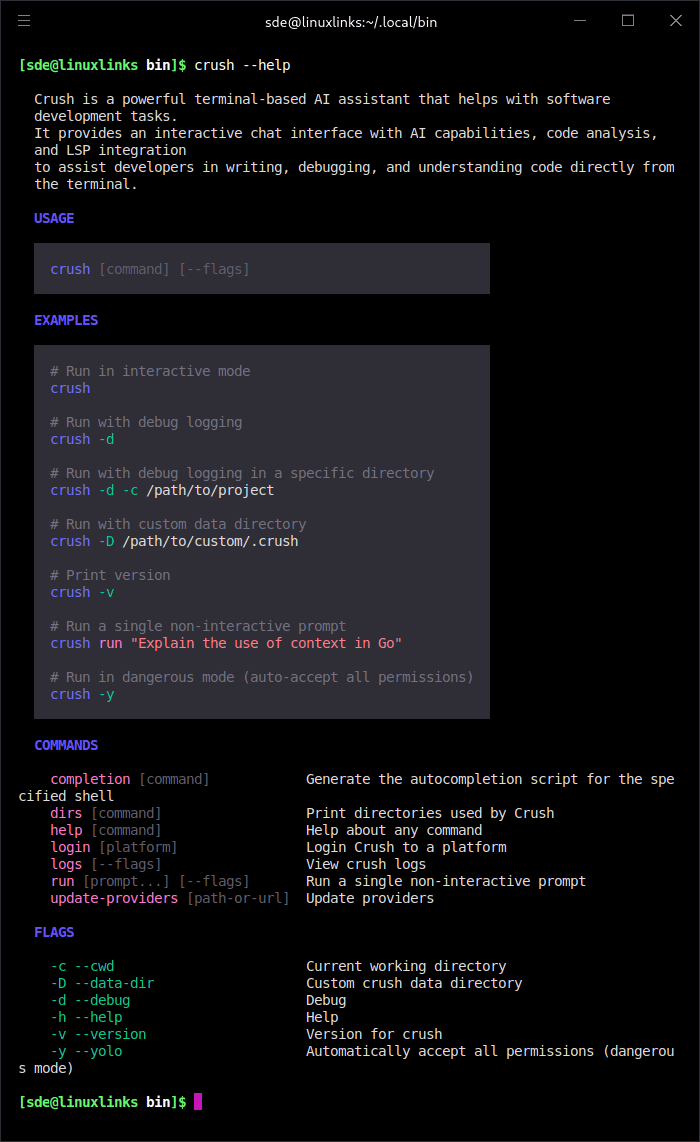
Task: Click the 'crush [command] [--flags]' usage line
Action: point(150,269)
